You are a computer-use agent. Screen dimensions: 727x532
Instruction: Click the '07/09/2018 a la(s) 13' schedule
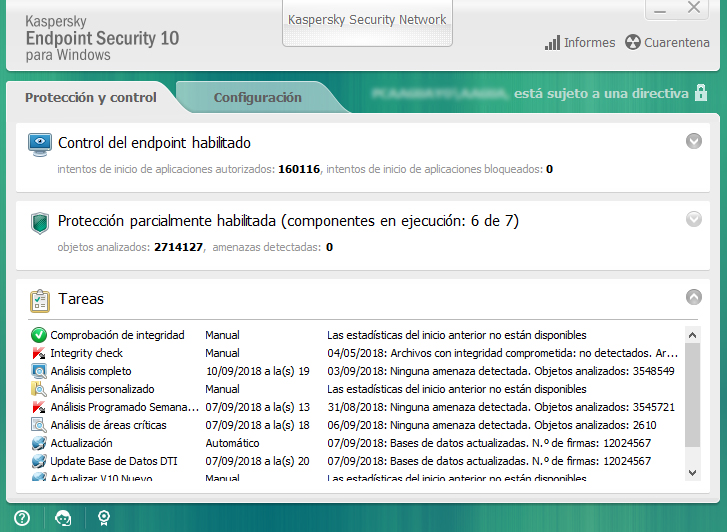pos(258,407)
